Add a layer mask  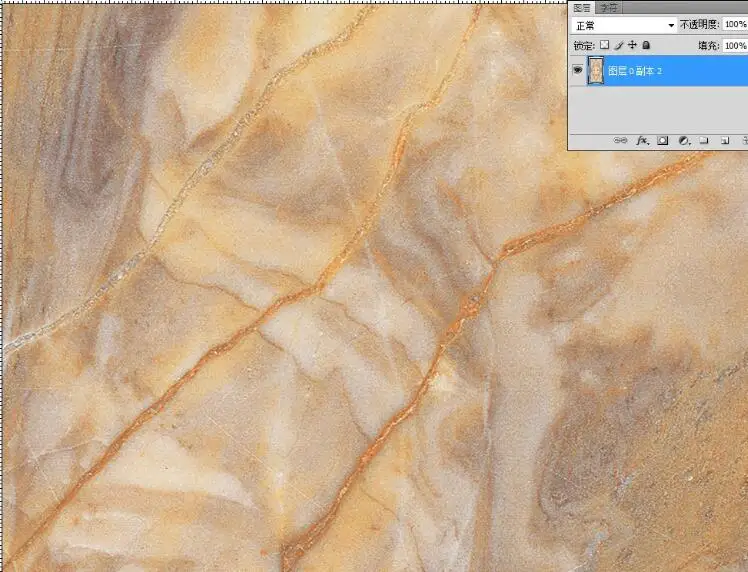click(x=663, y=141)
